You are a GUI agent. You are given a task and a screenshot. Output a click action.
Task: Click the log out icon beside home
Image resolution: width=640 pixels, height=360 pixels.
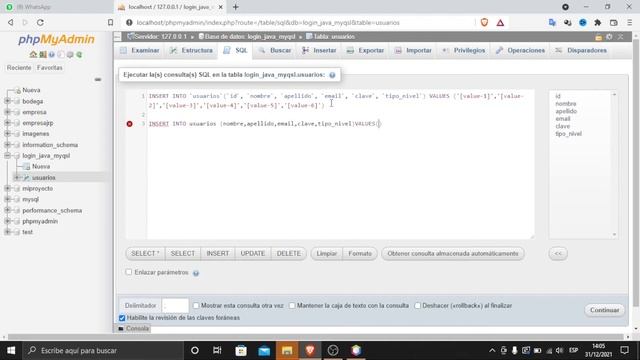pos(42,54)
